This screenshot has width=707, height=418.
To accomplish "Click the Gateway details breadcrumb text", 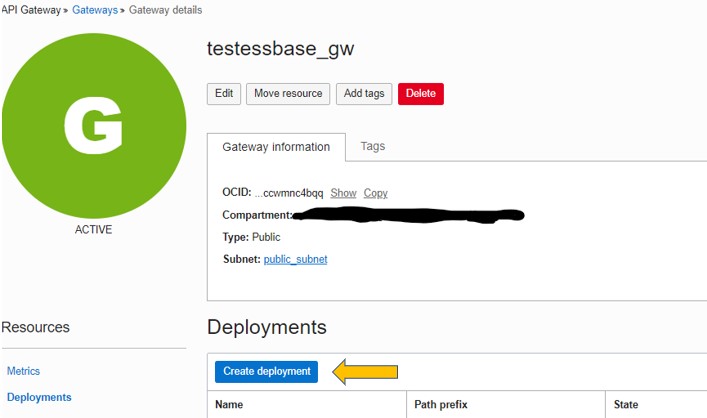I will click(165, 10).
